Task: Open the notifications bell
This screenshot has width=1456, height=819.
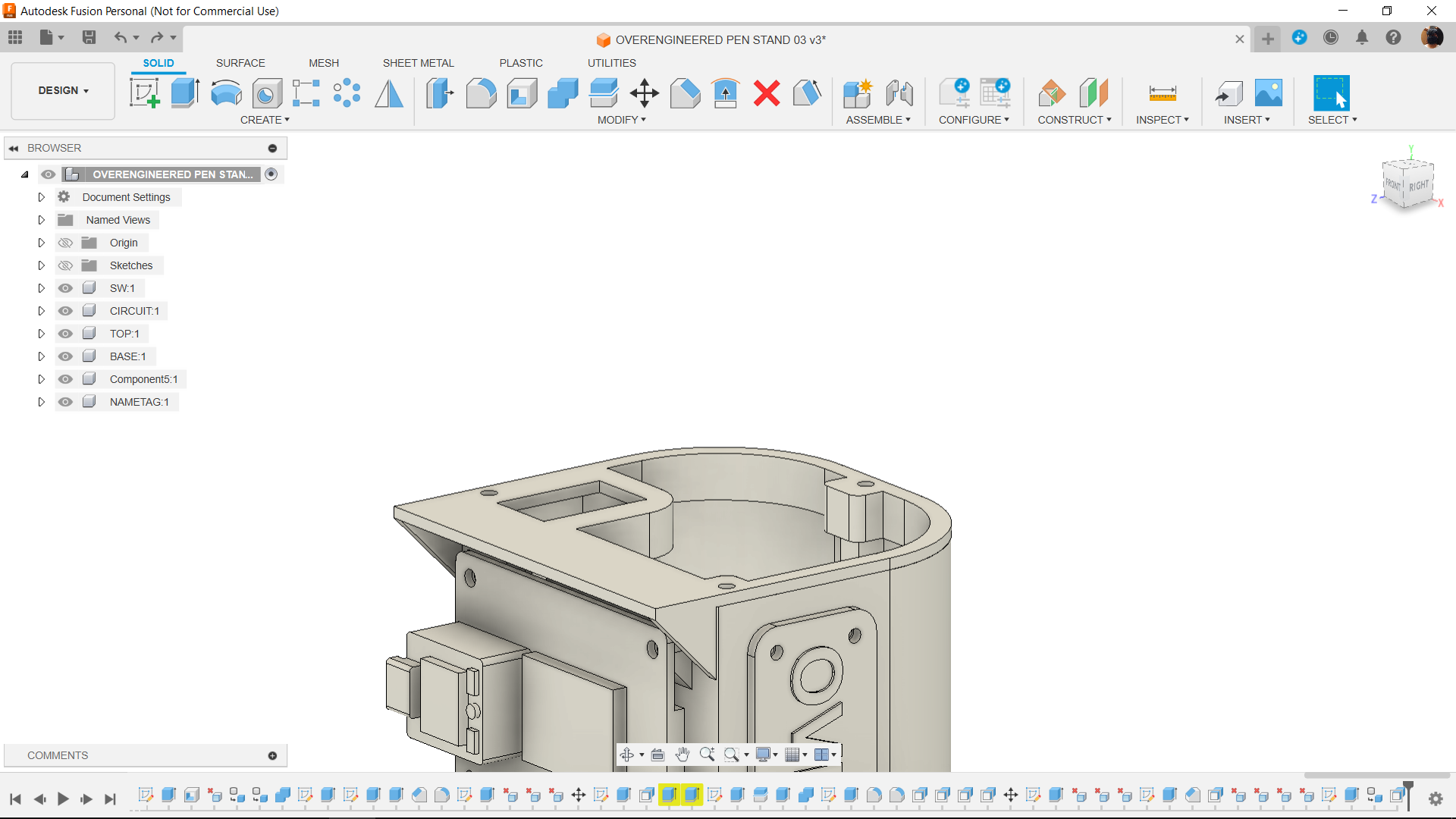Action: [1362, 37]
